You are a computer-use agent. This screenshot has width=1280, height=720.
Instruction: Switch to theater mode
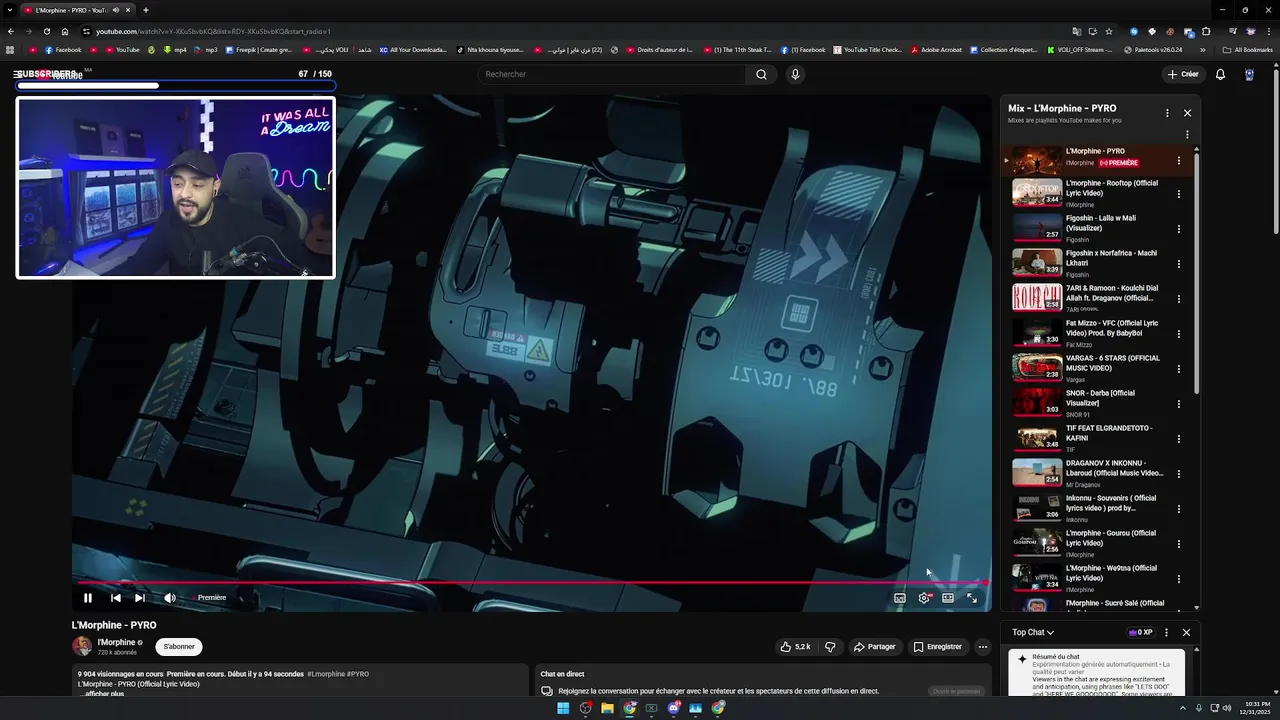948,598
